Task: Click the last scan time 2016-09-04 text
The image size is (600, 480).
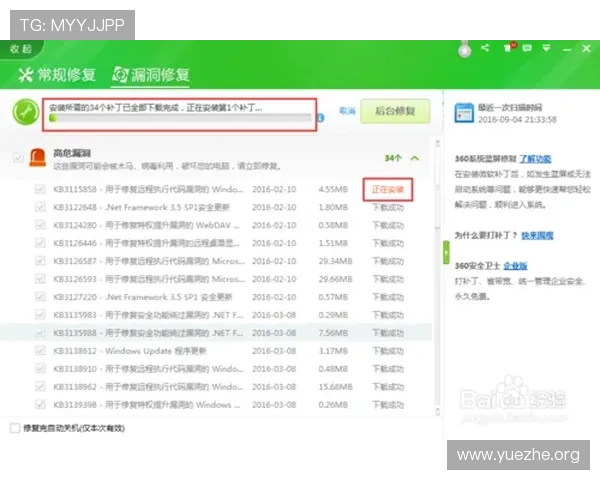Action: pos(517,119)
